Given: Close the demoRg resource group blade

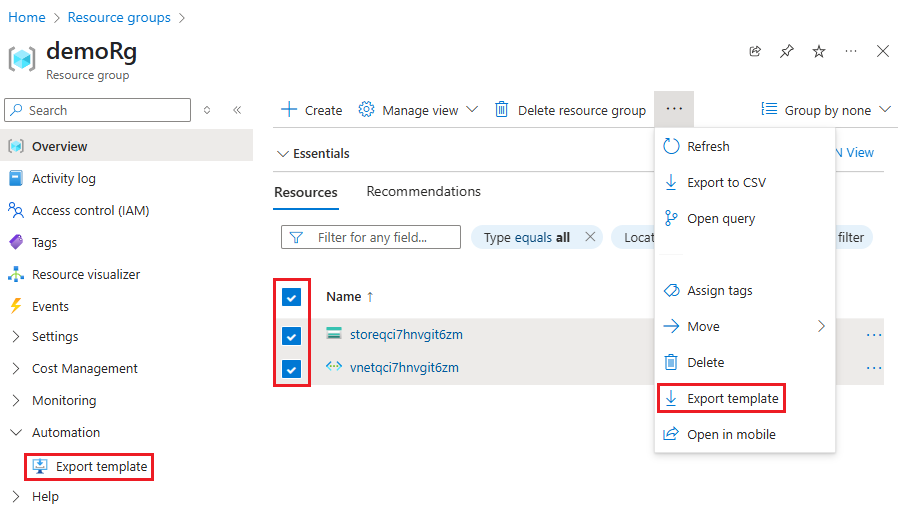Looking at the screenshot, I should 883,51.
